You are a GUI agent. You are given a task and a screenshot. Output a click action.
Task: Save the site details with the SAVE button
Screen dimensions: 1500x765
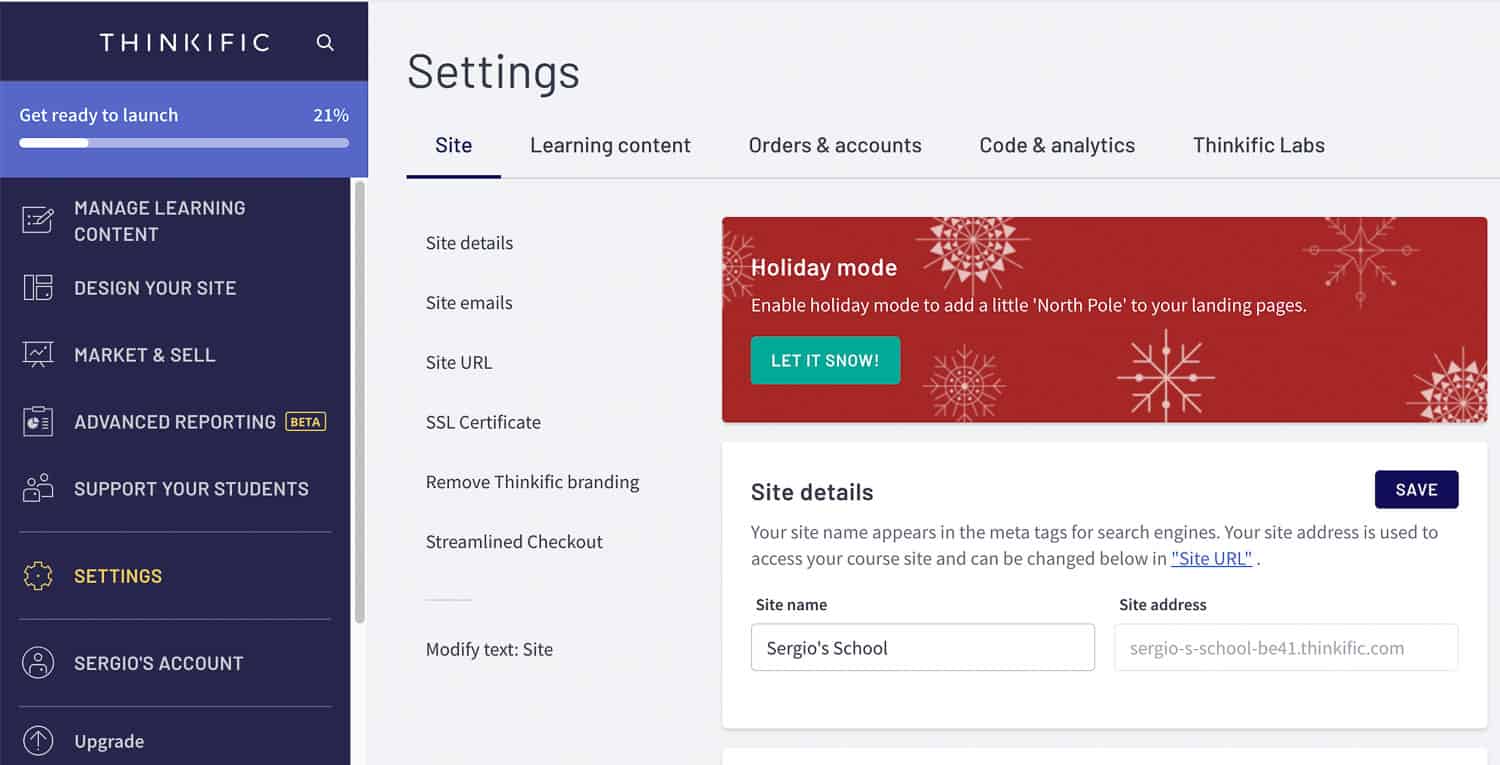[1416, 489]
